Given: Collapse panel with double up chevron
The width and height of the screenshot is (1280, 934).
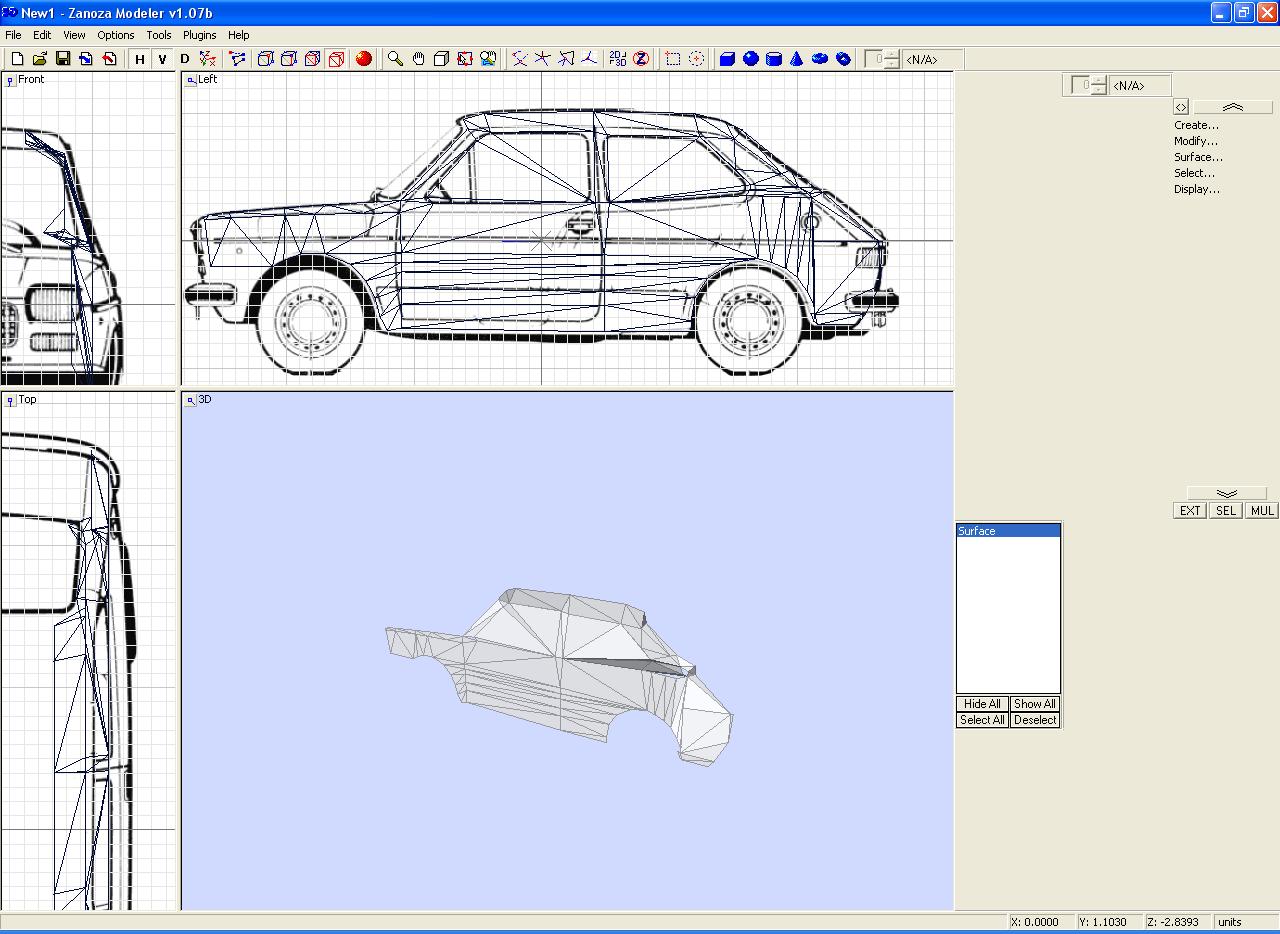Looking at the screenshot, I should coord(1232,107).
